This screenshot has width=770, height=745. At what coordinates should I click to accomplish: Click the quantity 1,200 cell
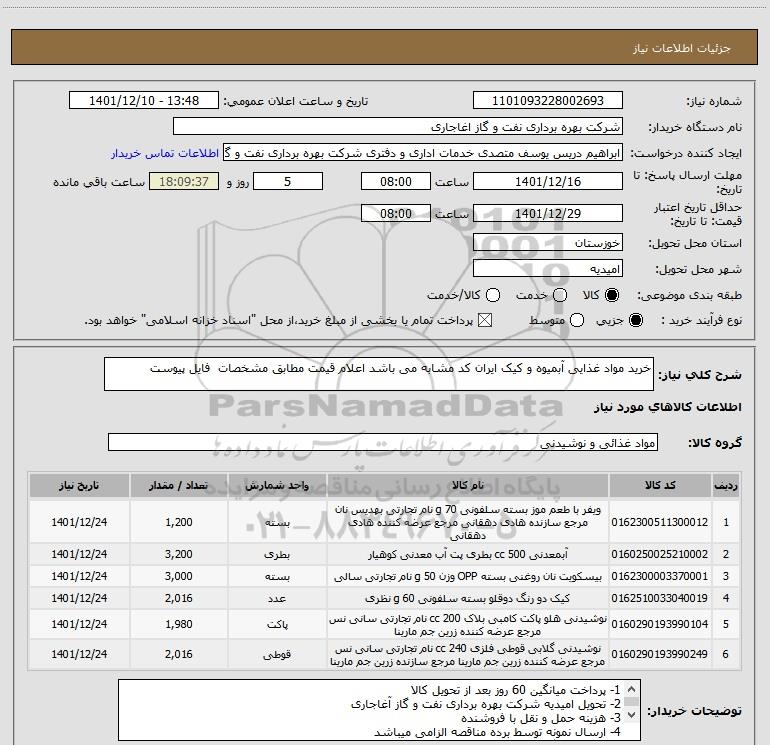[x=179, y=523]
